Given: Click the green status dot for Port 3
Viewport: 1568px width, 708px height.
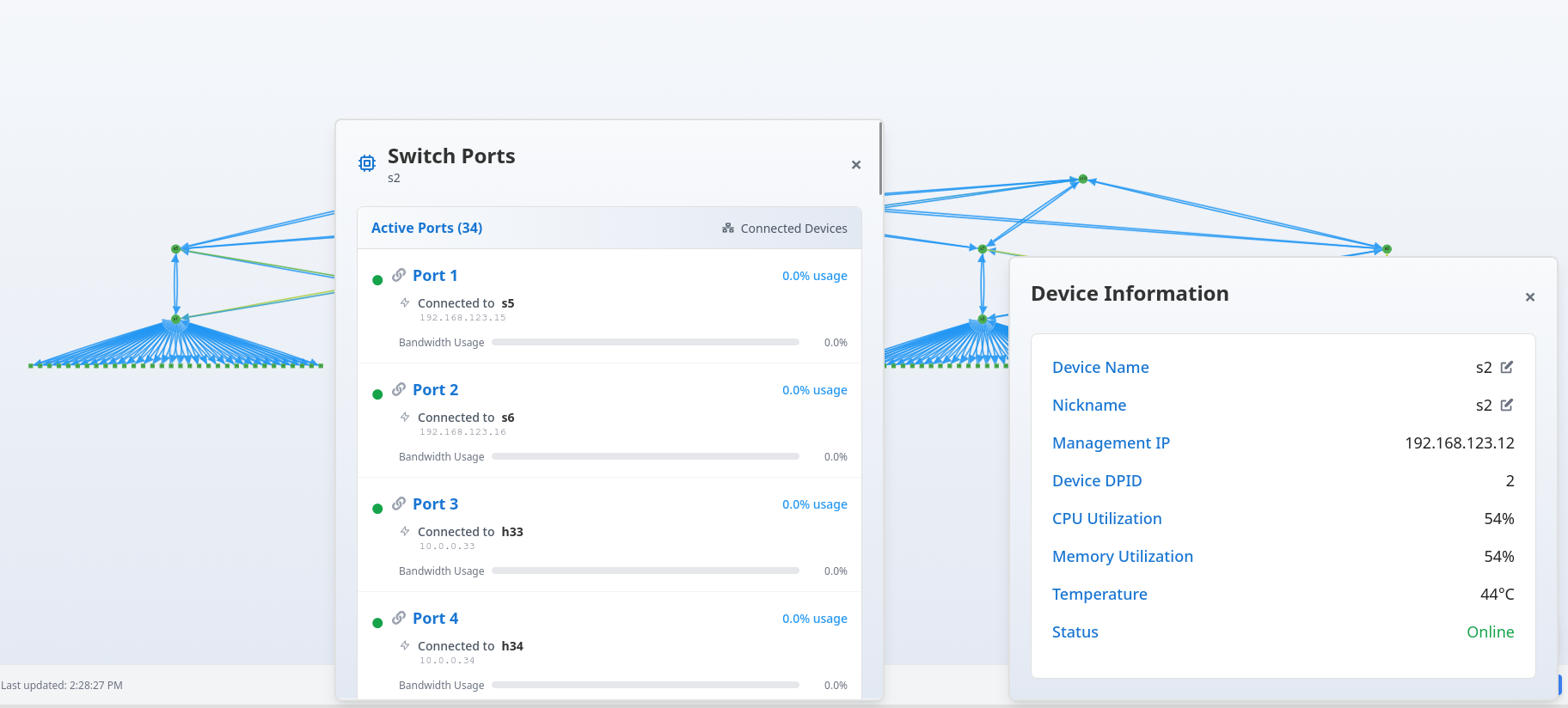Looking at the screenshot, I should pyautogui.click(x=377, y=509).
